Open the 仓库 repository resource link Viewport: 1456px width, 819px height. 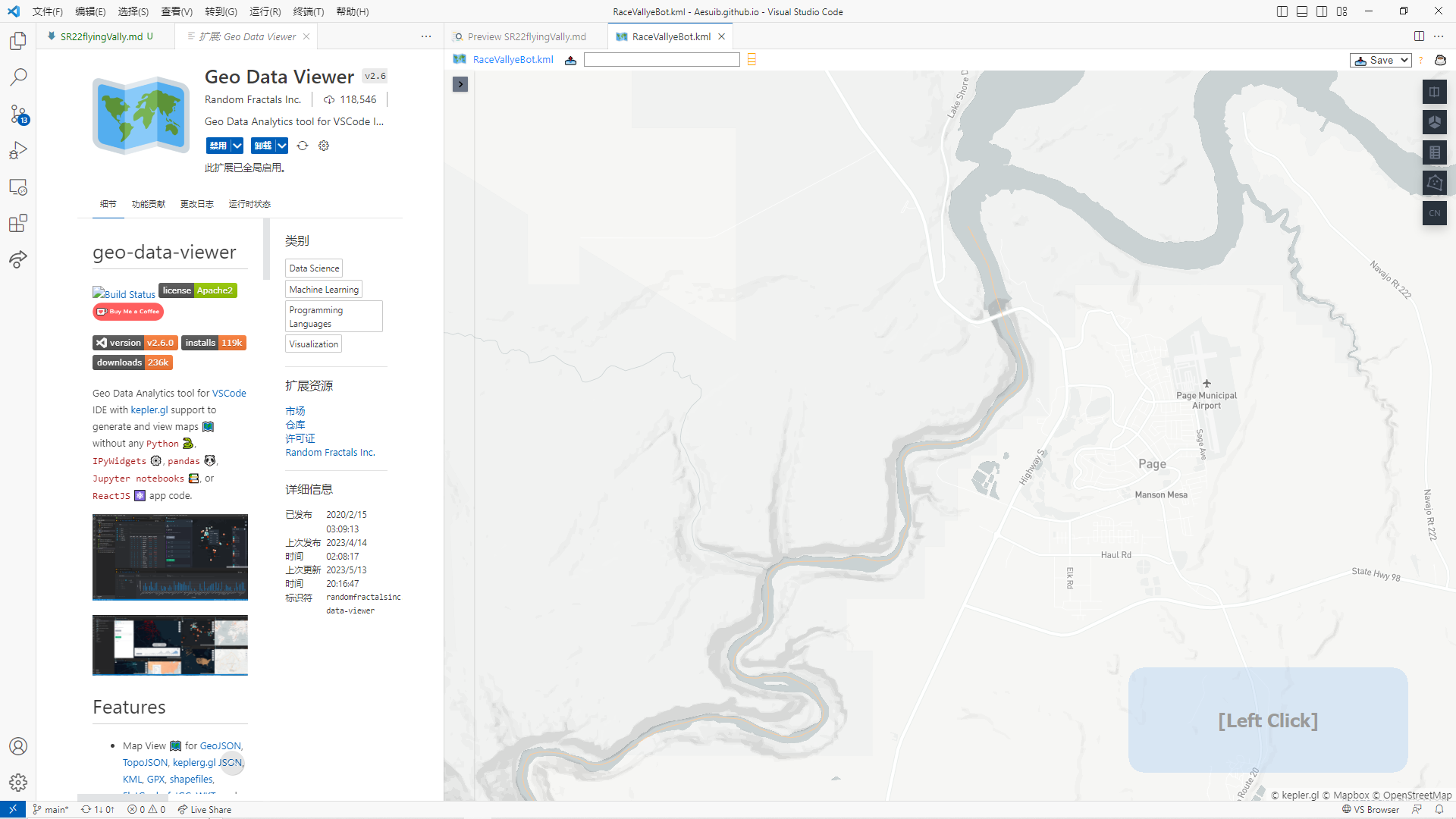[295, 425]
